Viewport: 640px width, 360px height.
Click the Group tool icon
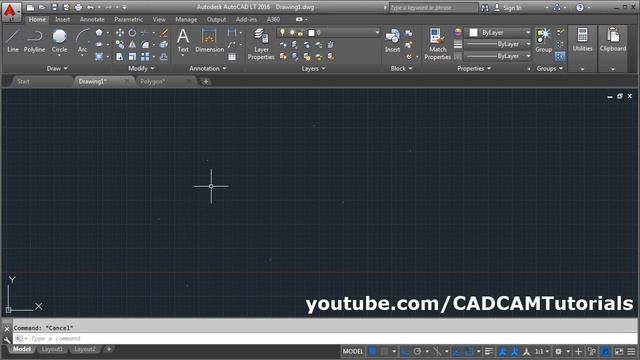coord(543,41)
